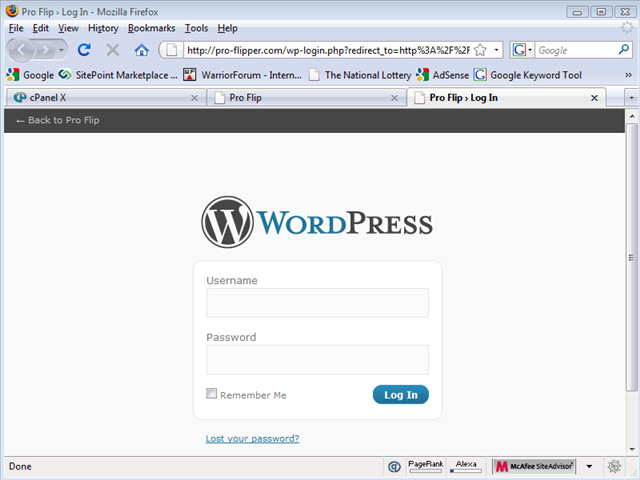Open the File menu
Image resolution: width=640 pixels, height=480 pixels.
point(16,28)
